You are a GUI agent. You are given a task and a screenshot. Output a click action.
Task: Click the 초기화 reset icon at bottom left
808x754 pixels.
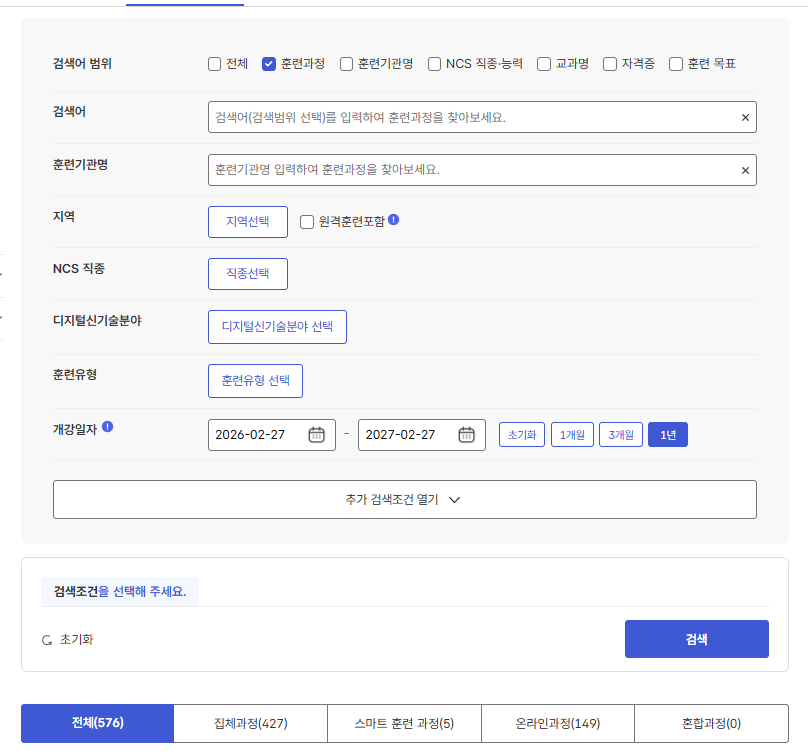click(x=47, y=640)
